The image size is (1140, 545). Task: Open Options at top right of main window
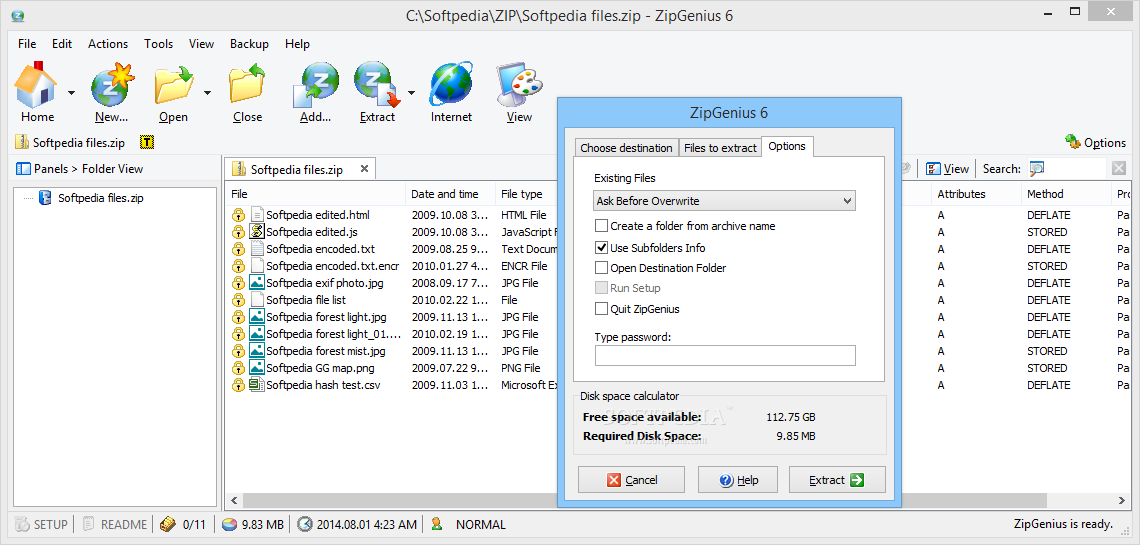[x=1095, y=142]
